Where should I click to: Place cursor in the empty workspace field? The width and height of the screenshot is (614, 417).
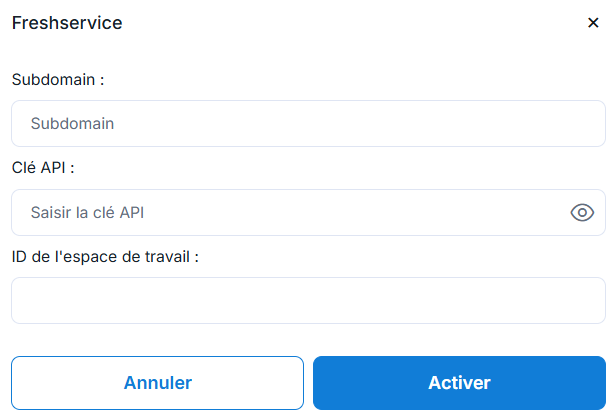[x=308, y=300]
